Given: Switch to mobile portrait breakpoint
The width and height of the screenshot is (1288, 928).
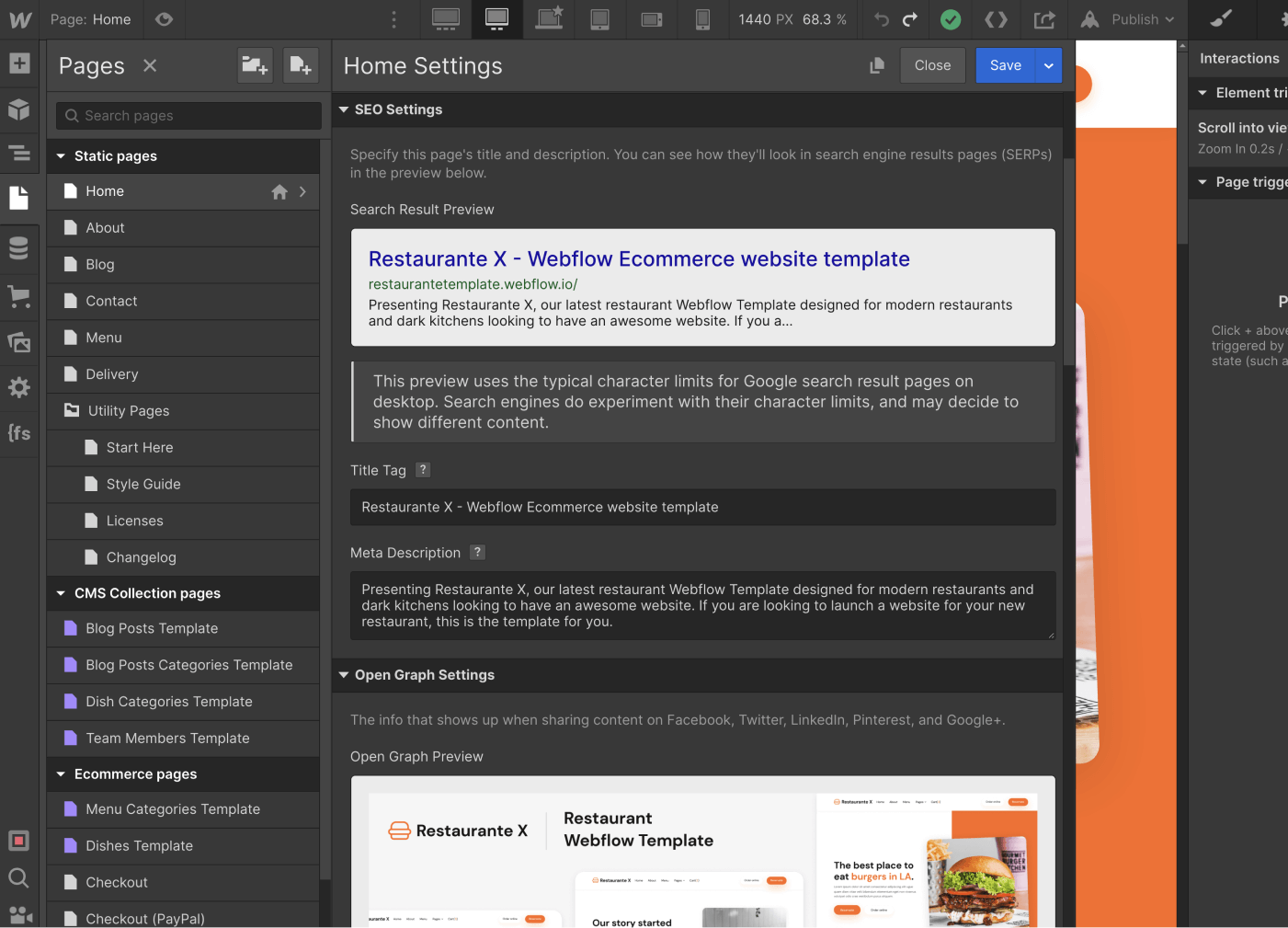Looking at the screenshot, I should coord(702,18).
